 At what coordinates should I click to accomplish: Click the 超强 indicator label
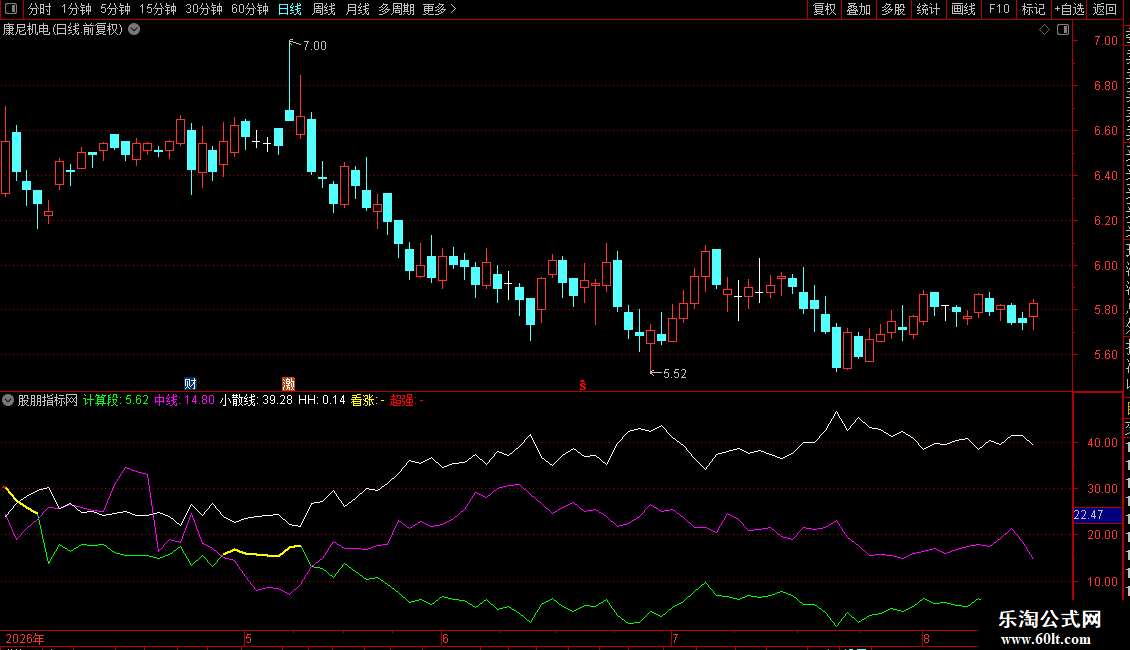pos(406,400)
